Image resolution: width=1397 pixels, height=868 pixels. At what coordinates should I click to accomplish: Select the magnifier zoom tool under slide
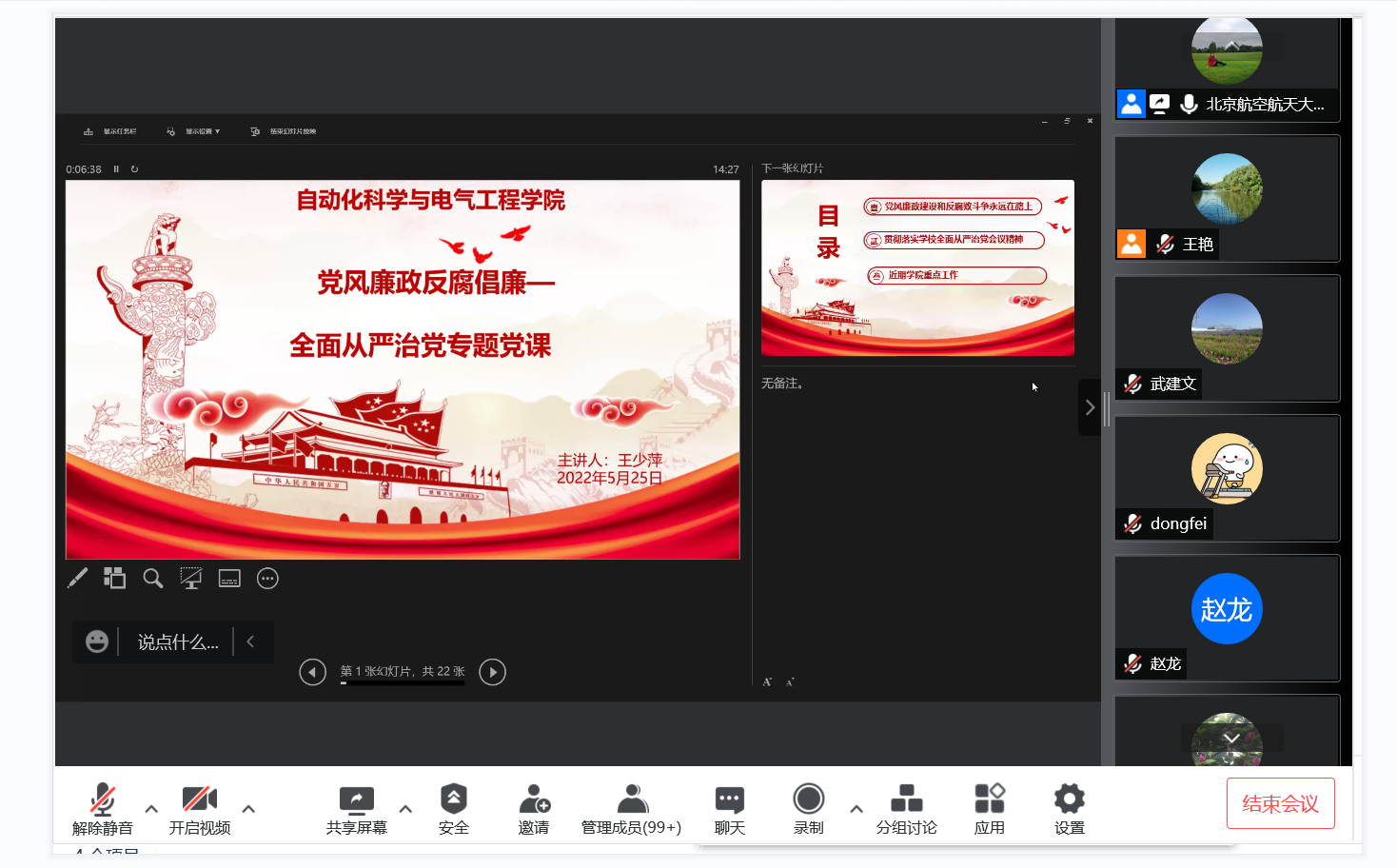pos(152,578)
